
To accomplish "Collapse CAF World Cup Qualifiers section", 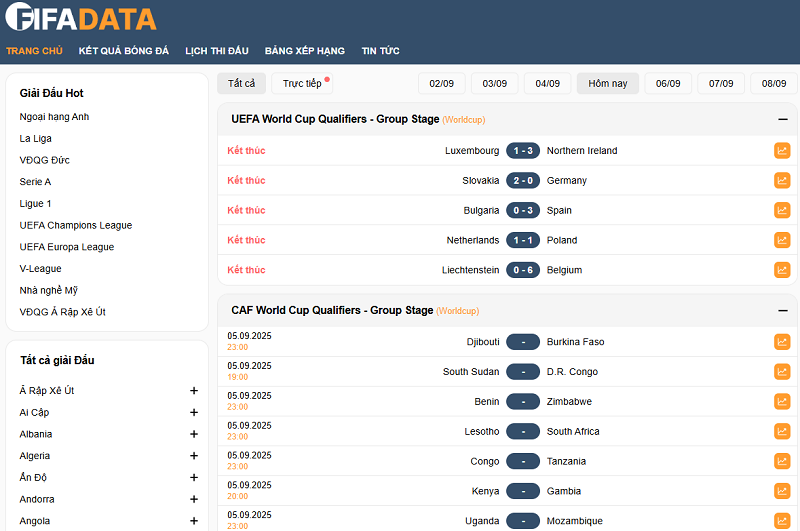I will pyautogui.click(x=783, y=311).
